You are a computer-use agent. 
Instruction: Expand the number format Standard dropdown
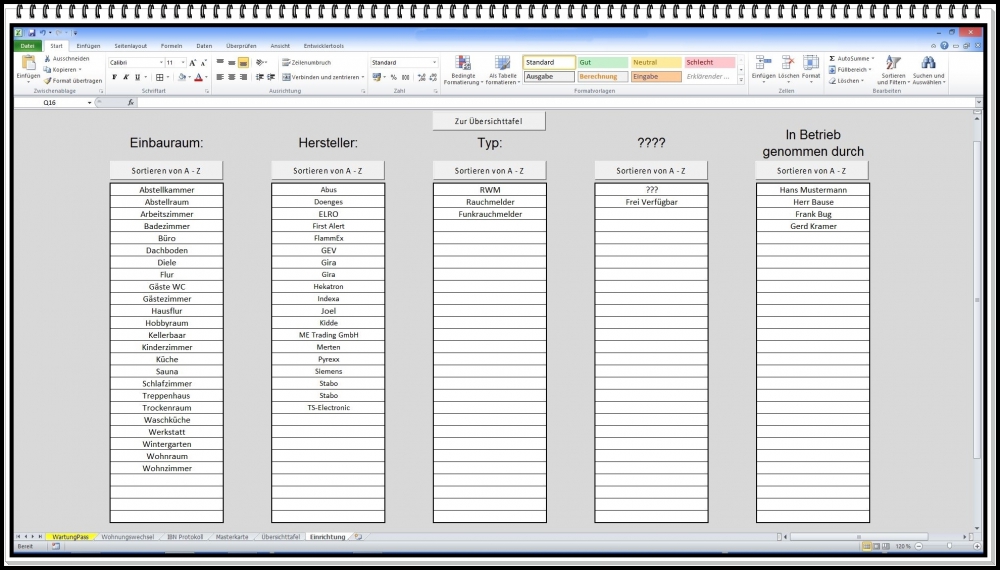[434, 62]
